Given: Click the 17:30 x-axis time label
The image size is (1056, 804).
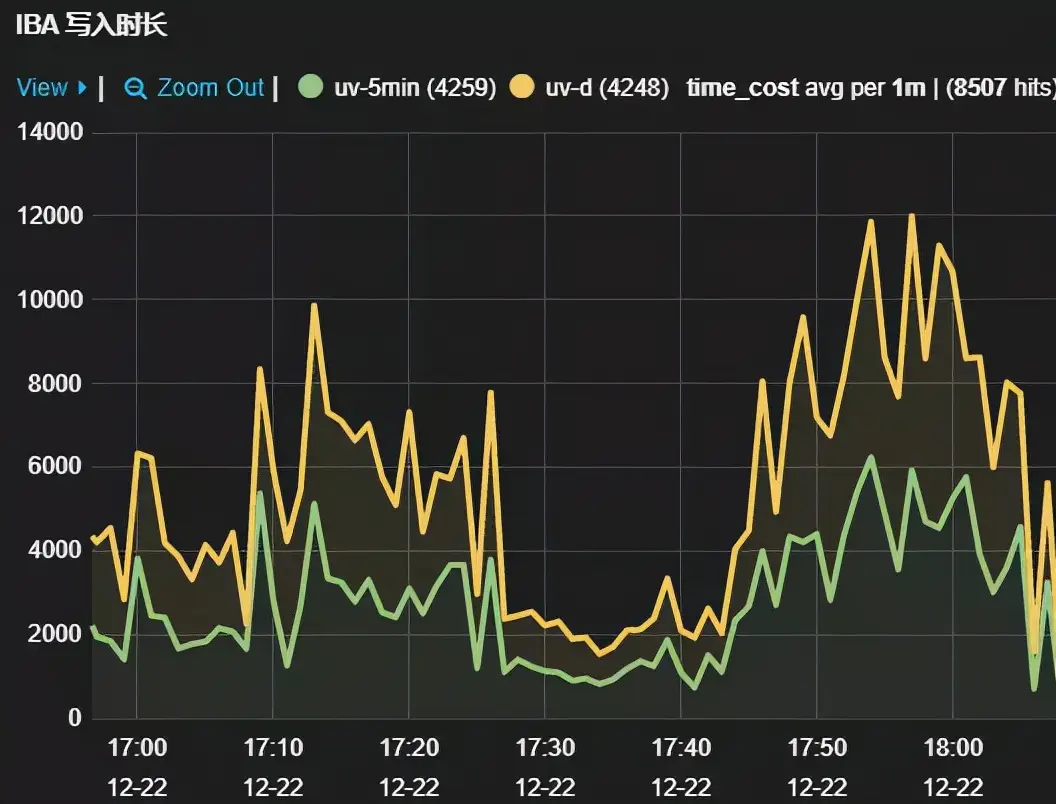Looking at the screenshot, I should 545,748.
